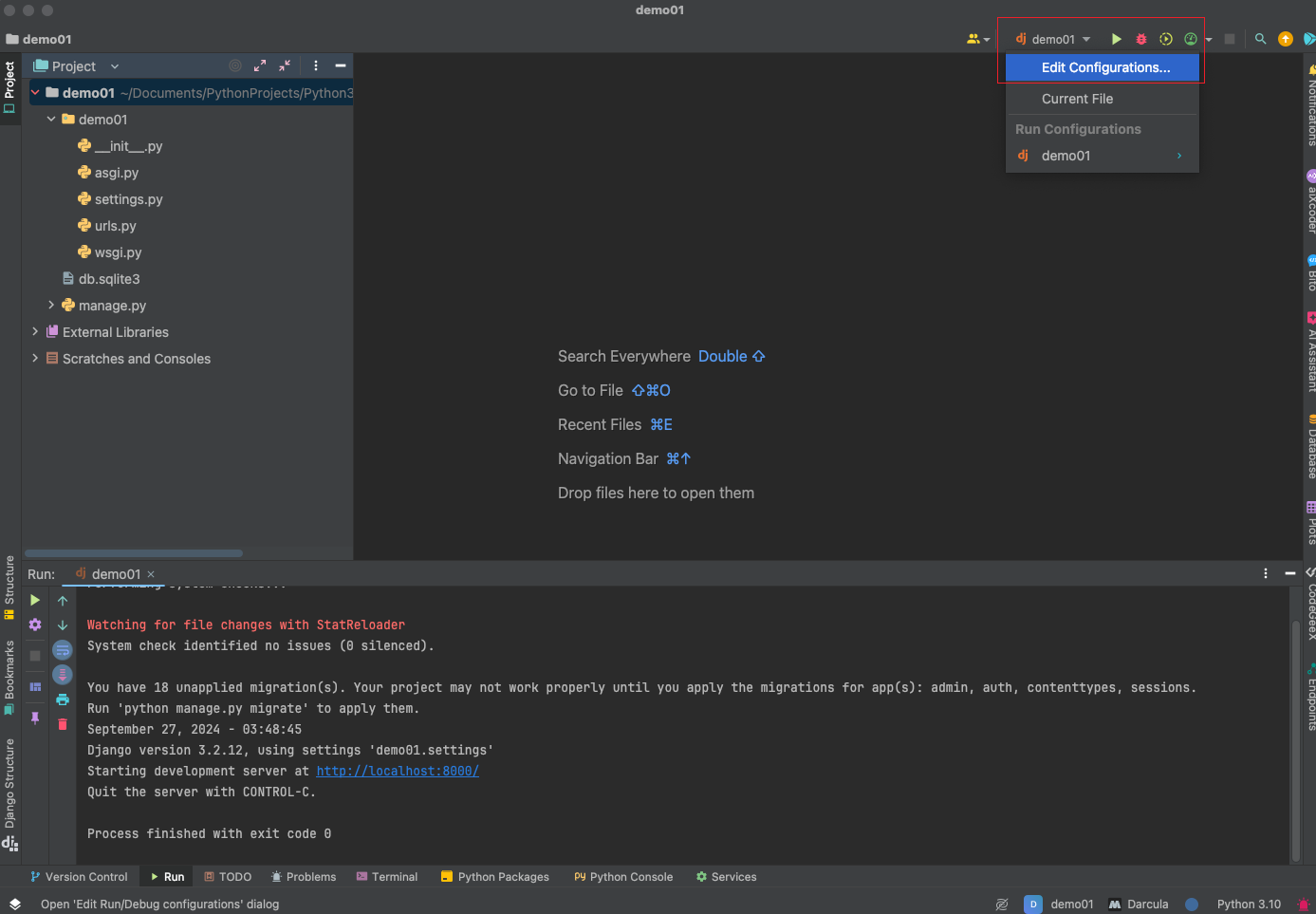This screenshot has width=1316, height=914.
Task: Open the Version Control tab
Action: point(79,877)
